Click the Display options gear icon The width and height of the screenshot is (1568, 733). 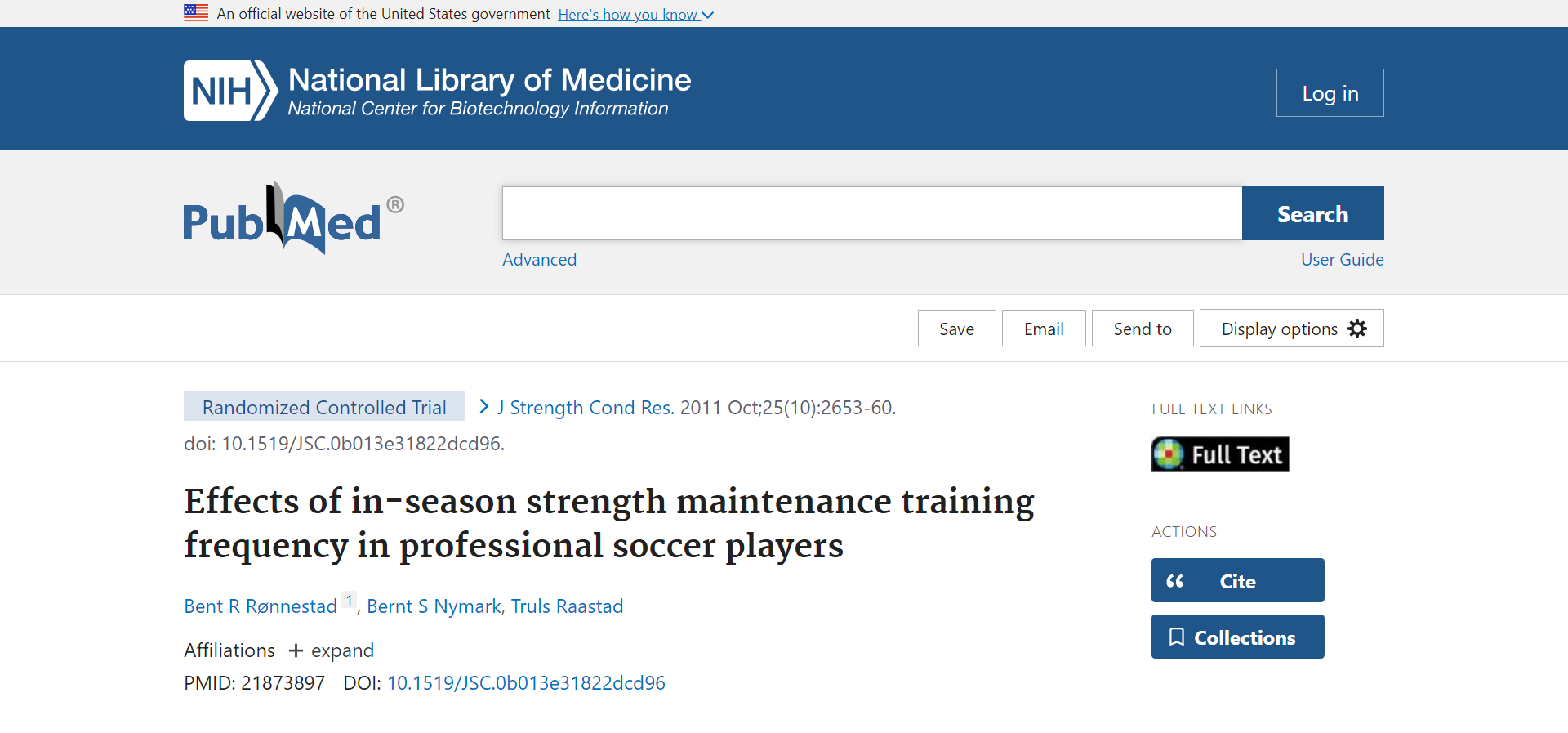pyautogui.click(x=1357, y=329)
